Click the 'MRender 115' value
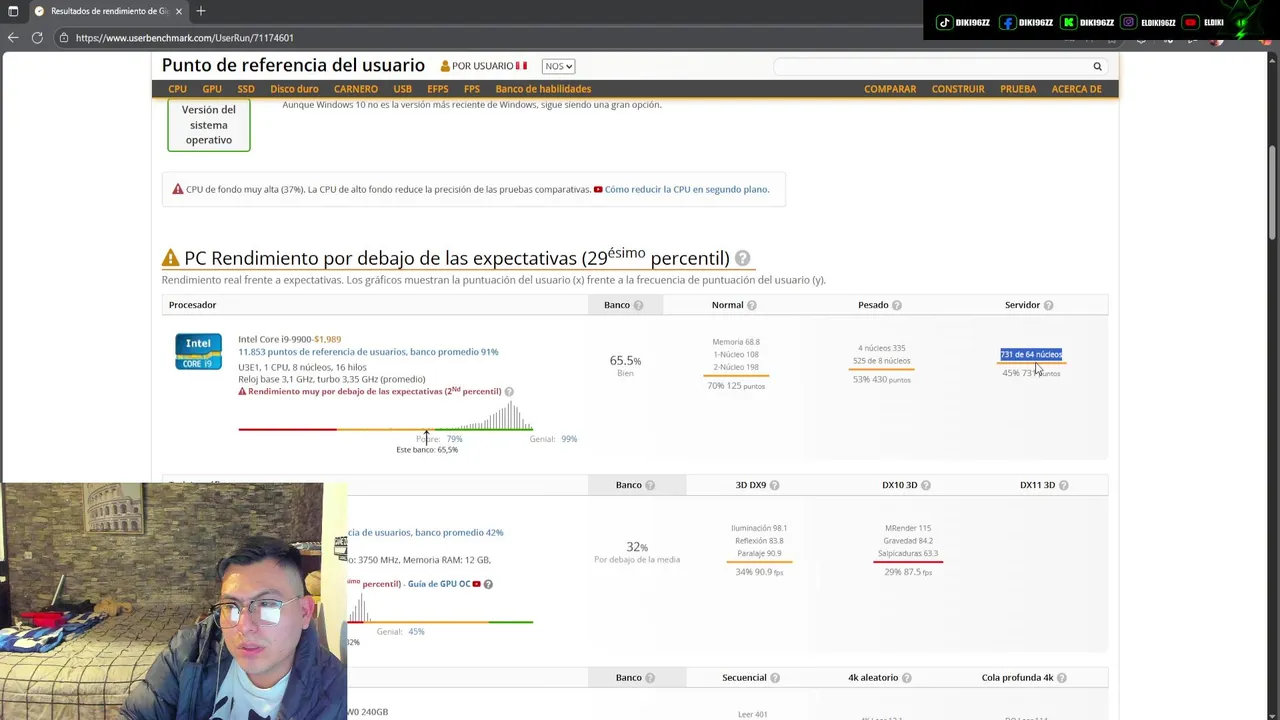This screenshot has height=720, width=1280. [908, 528]
